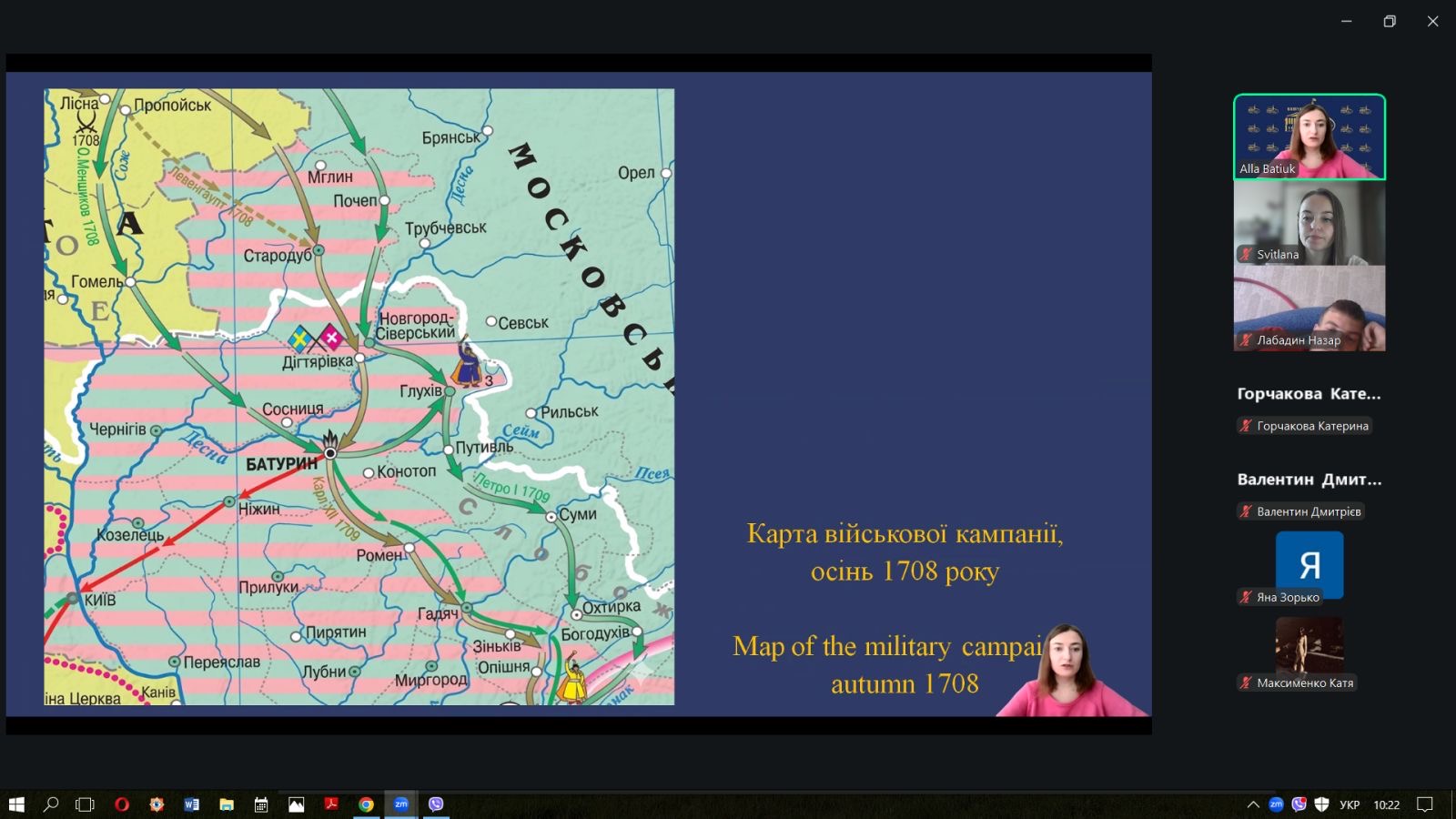Viewport: 1456px width, 819px height.
Task: Open Viber from the taskbar
Action: (x=436, y=804)
